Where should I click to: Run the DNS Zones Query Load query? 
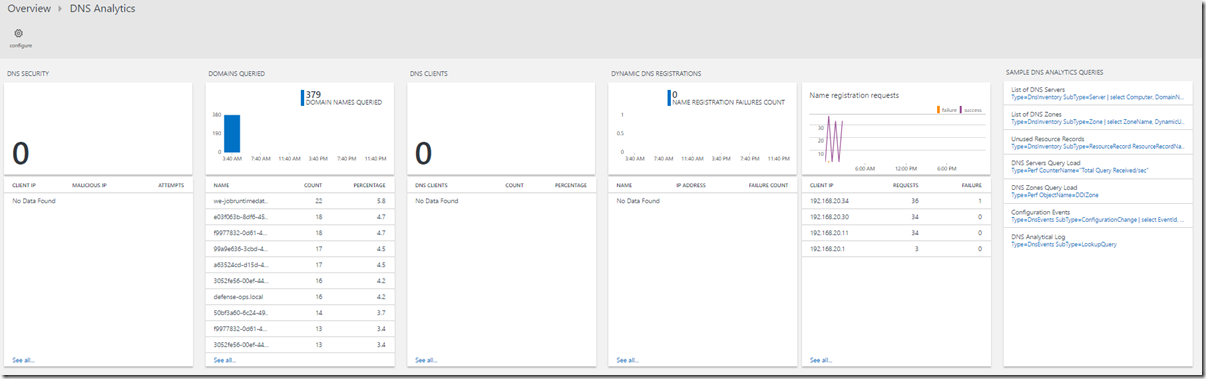coord(1098,190)
